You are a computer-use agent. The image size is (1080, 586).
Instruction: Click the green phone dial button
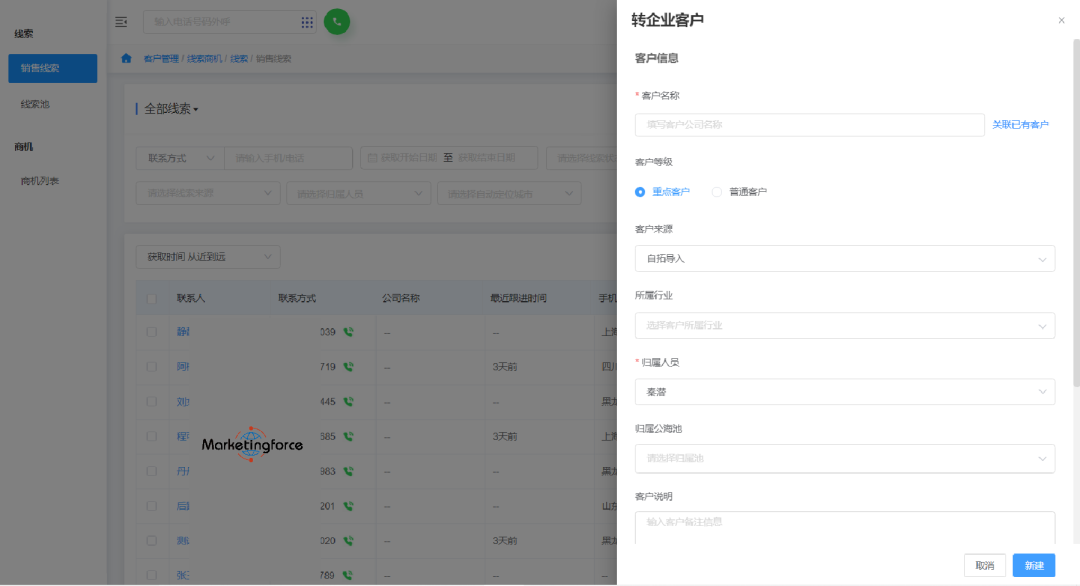click(x=337, y=21)
